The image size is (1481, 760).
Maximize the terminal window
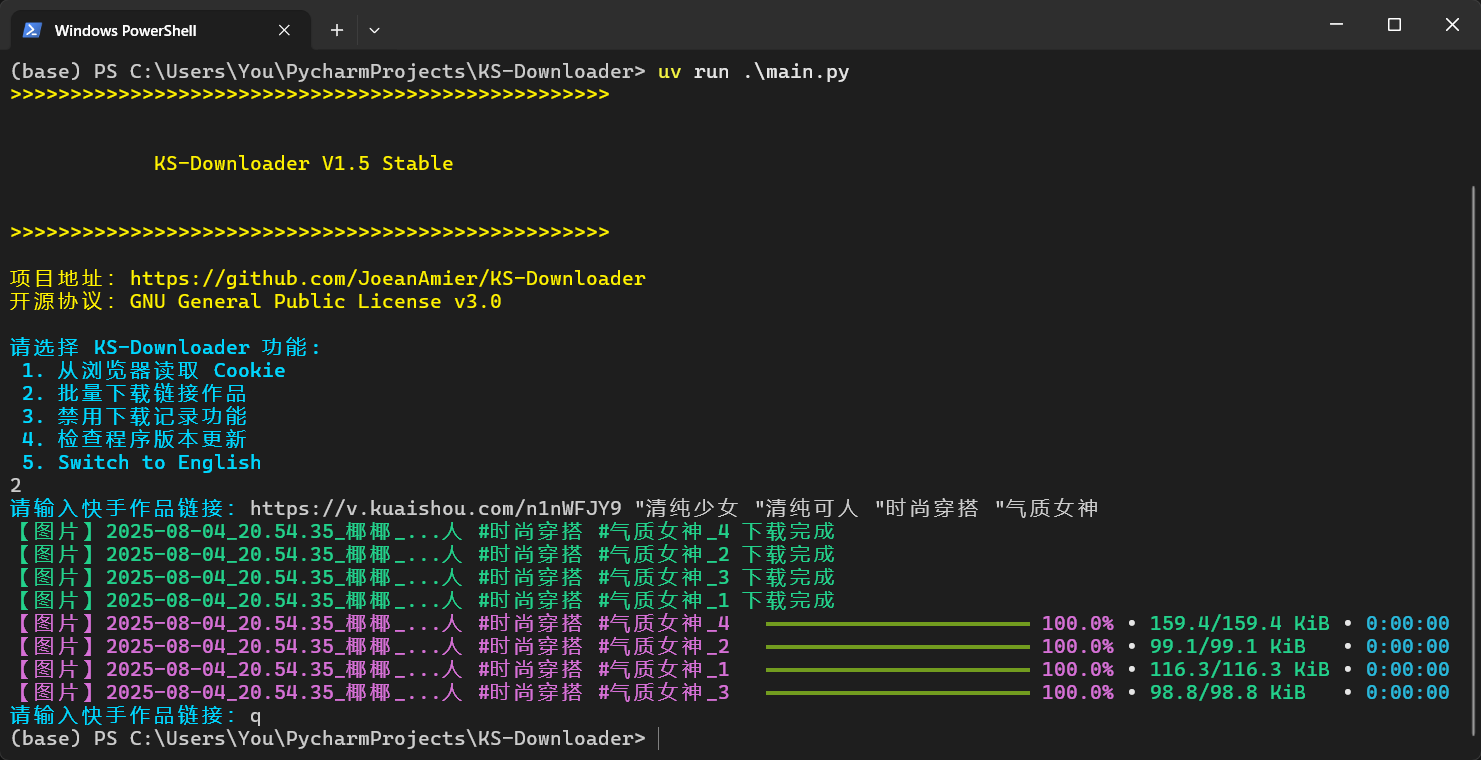1394,25
